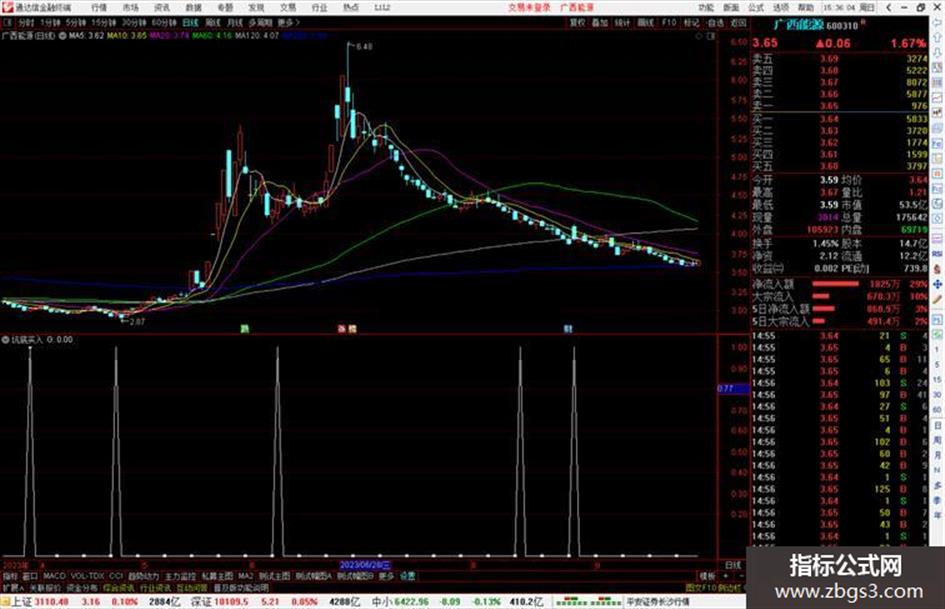Image resolution: width=945 pixels, height=609 pixels.
Task: Click the 上证 index in status bar
Action: pos(22,602)
